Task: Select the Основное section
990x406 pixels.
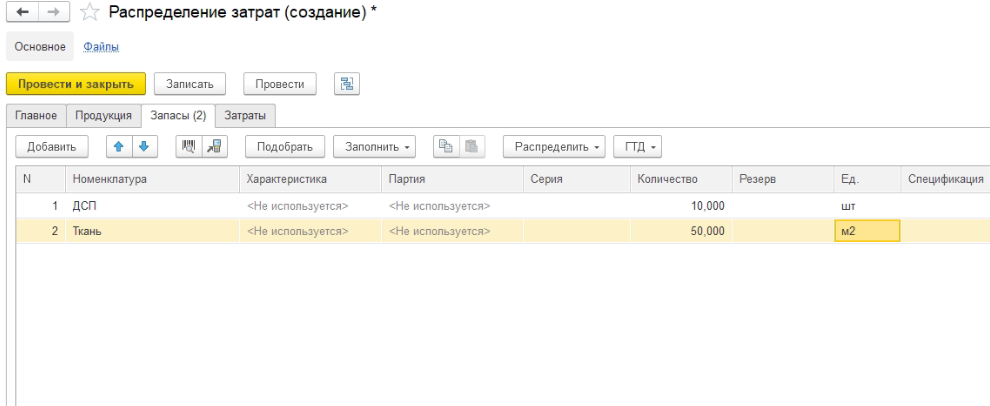Action: [x=40, y=47]
